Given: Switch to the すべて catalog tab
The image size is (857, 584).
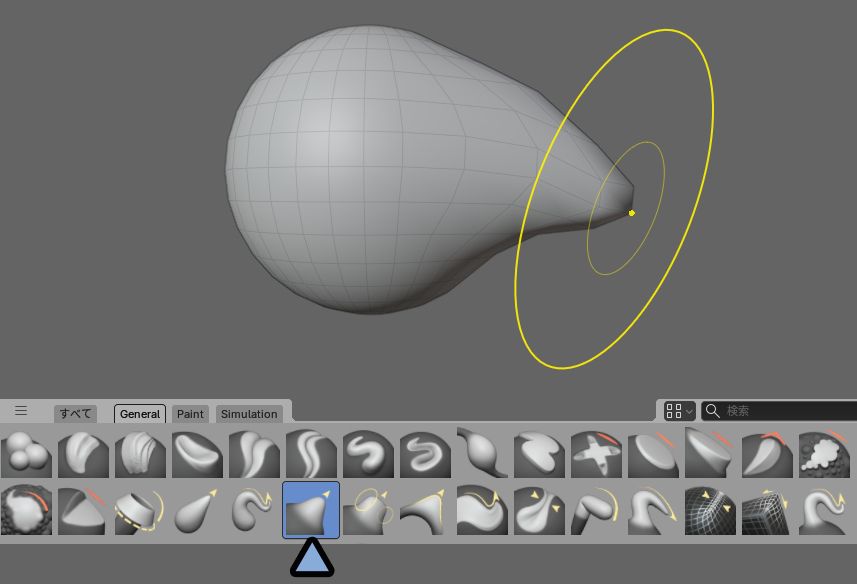Looking at the screenshot, I should click(x=75, y=414).
